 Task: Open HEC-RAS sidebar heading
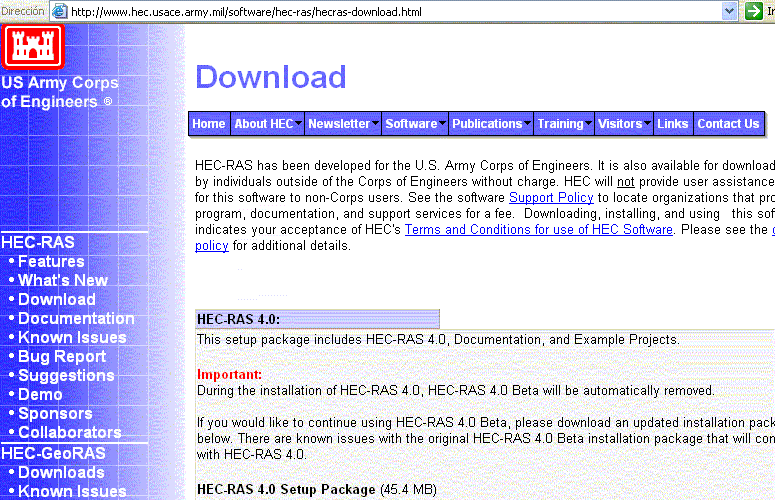pos(38,242)
